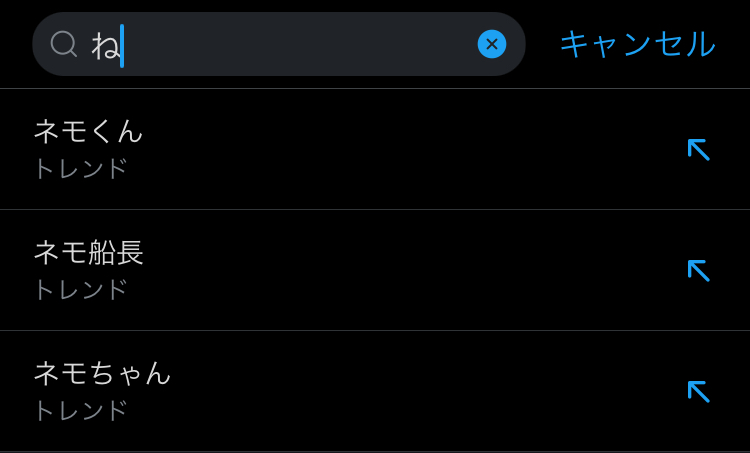Click the トレンド label under ネモちゃん

(81, 411)
